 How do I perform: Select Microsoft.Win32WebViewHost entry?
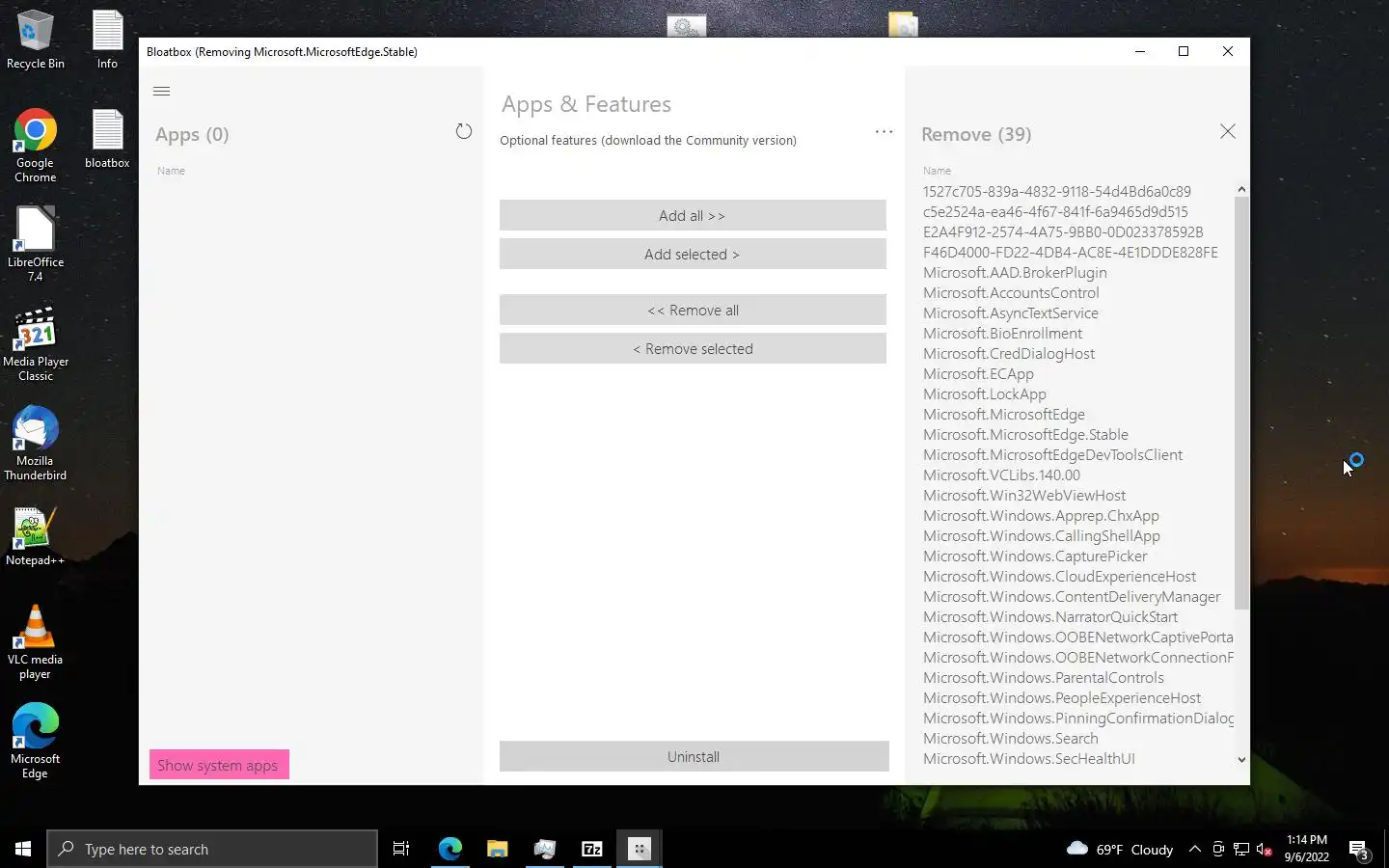click(x=1024, y=495)
